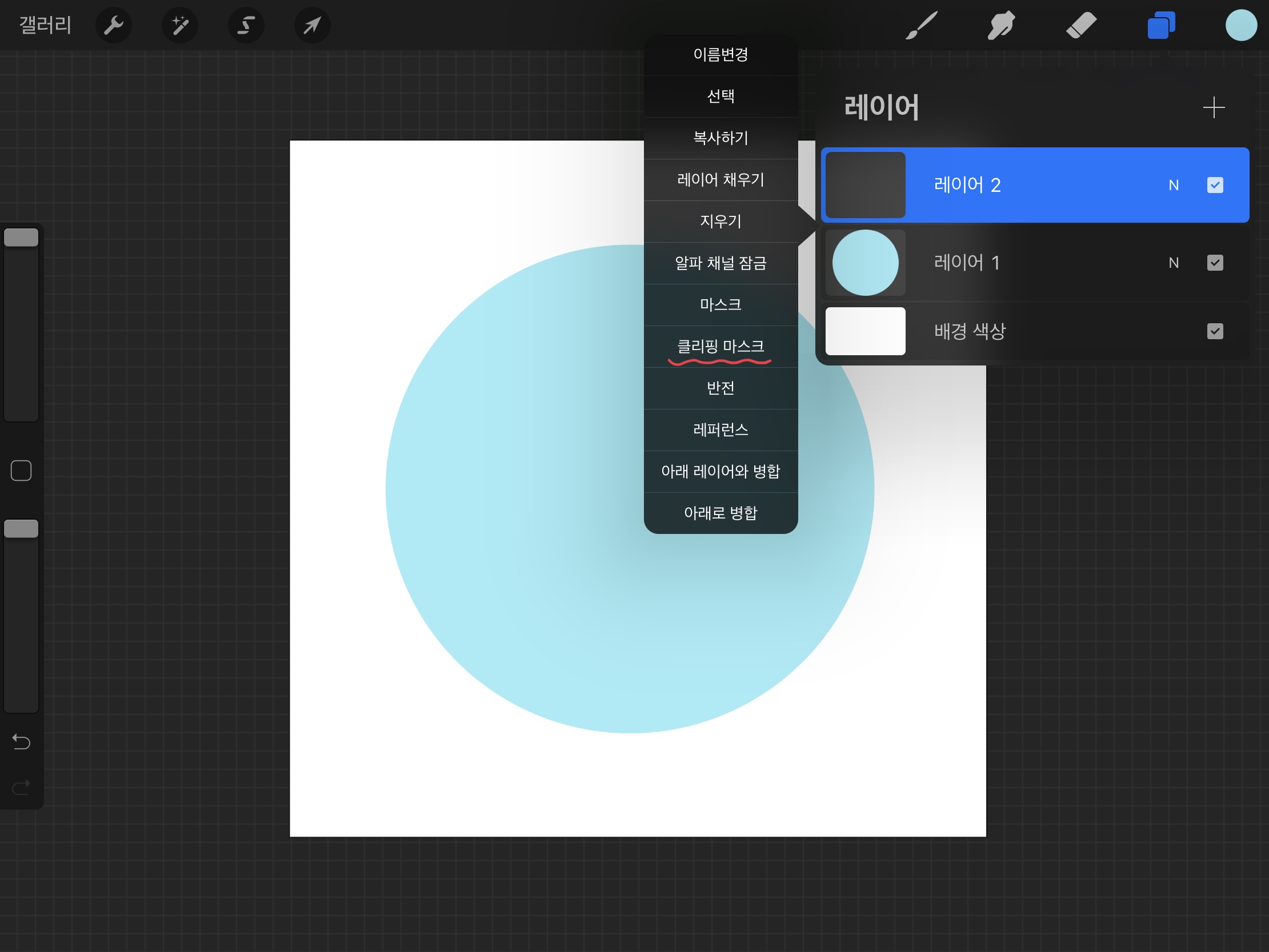Tap 갤러리 to return to gallery
Viewport: 1269px width, 952px height.
tap(45, 25)
